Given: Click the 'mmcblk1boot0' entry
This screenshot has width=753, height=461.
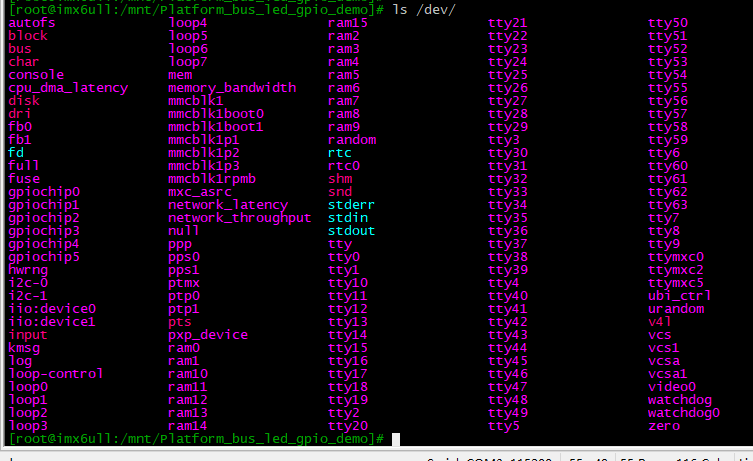Looking at the screenshot, I should (216, 114).
